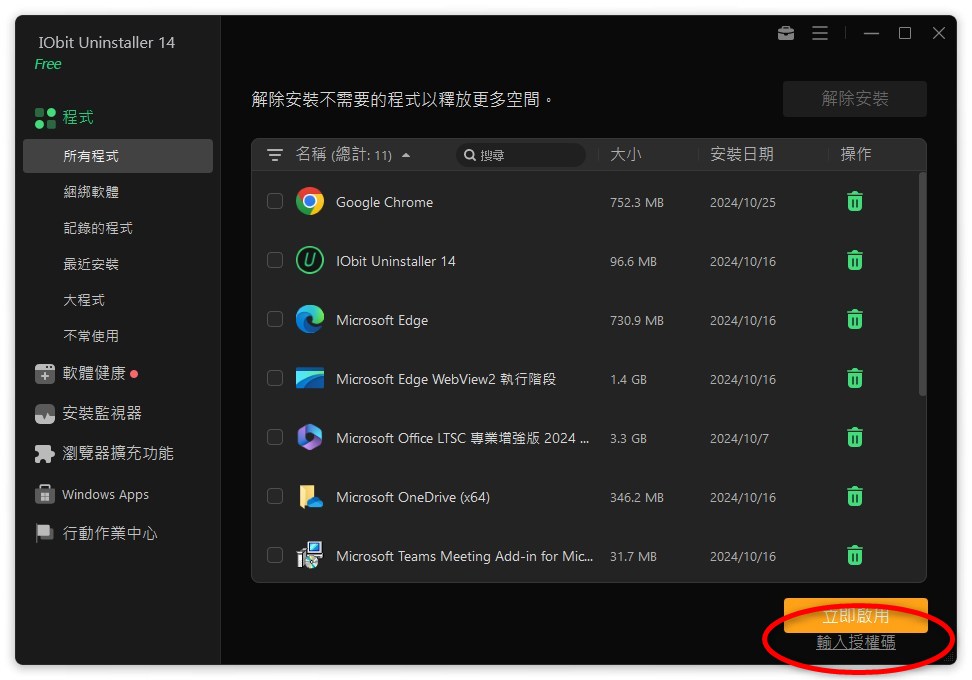Click the 行動作業中心 flag icon

[x=45, y=533]
